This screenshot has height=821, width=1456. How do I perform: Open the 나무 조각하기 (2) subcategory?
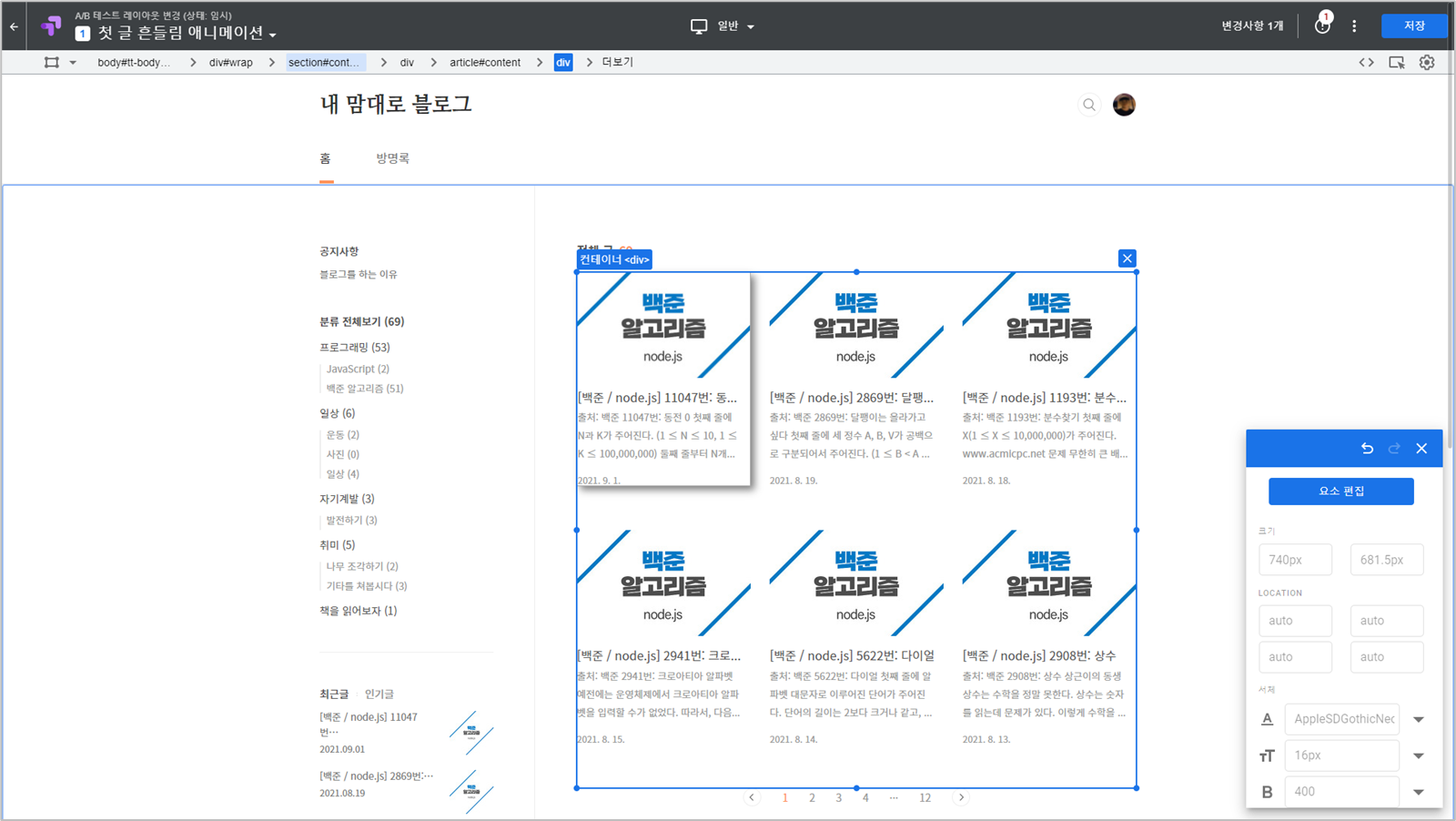pos(362,566)
